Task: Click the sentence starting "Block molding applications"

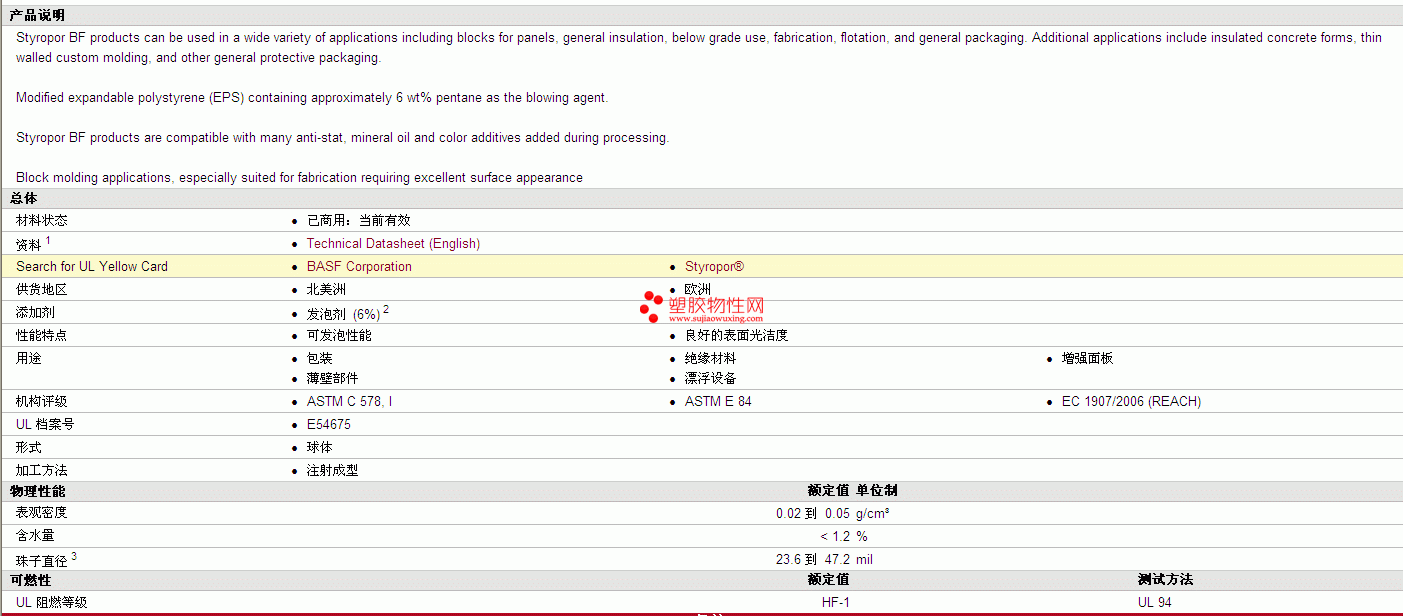Action: pos(299,177)
